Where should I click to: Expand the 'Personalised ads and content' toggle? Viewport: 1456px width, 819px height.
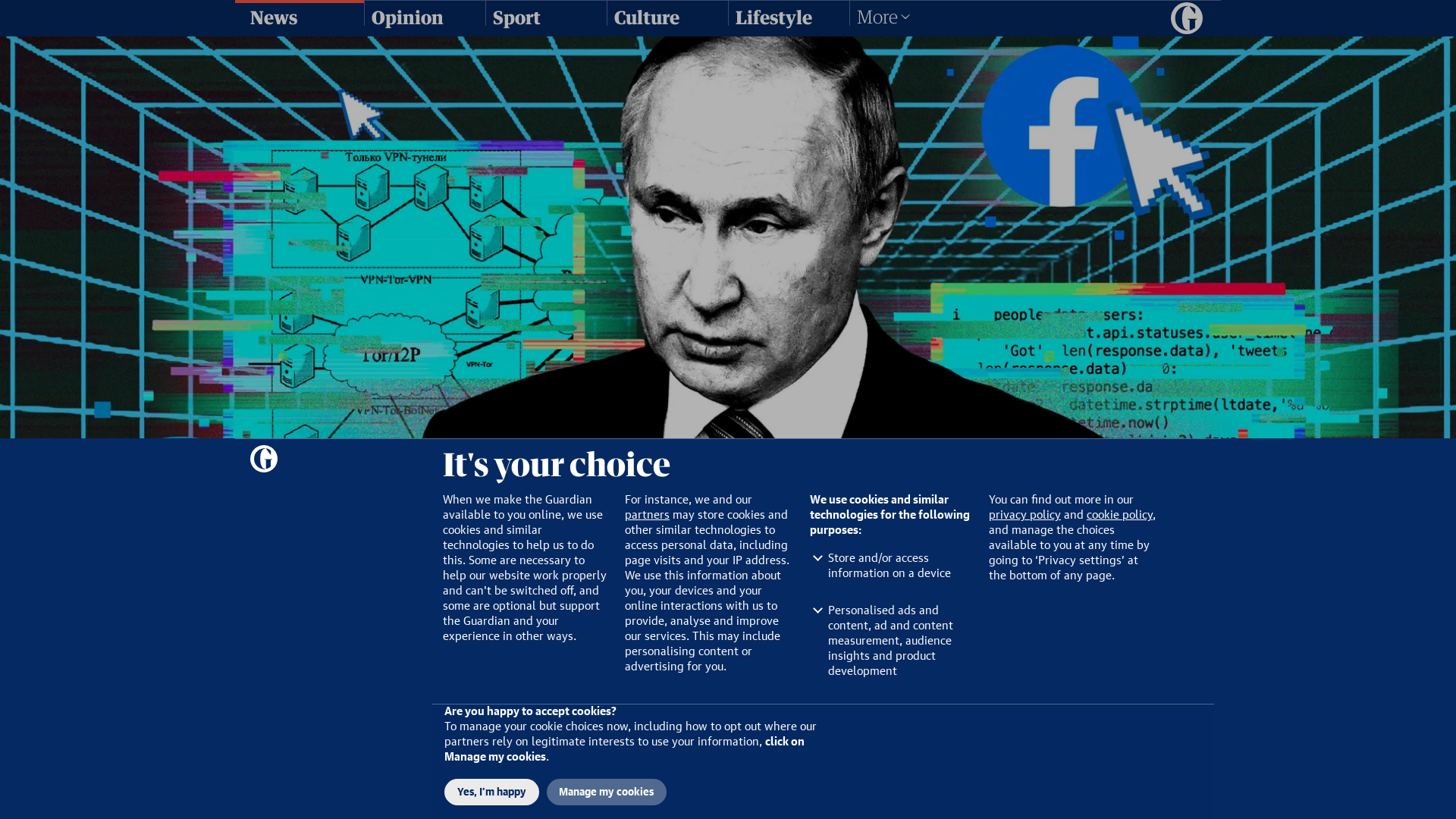tap(818, 608)
